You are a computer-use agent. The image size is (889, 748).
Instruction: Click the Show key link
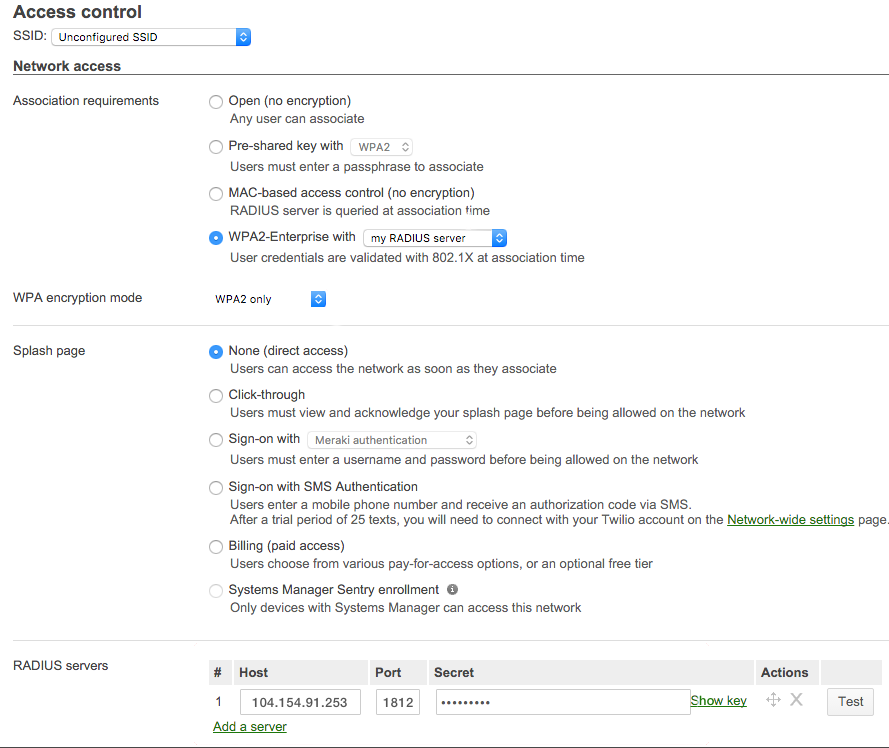click(718, 700)
